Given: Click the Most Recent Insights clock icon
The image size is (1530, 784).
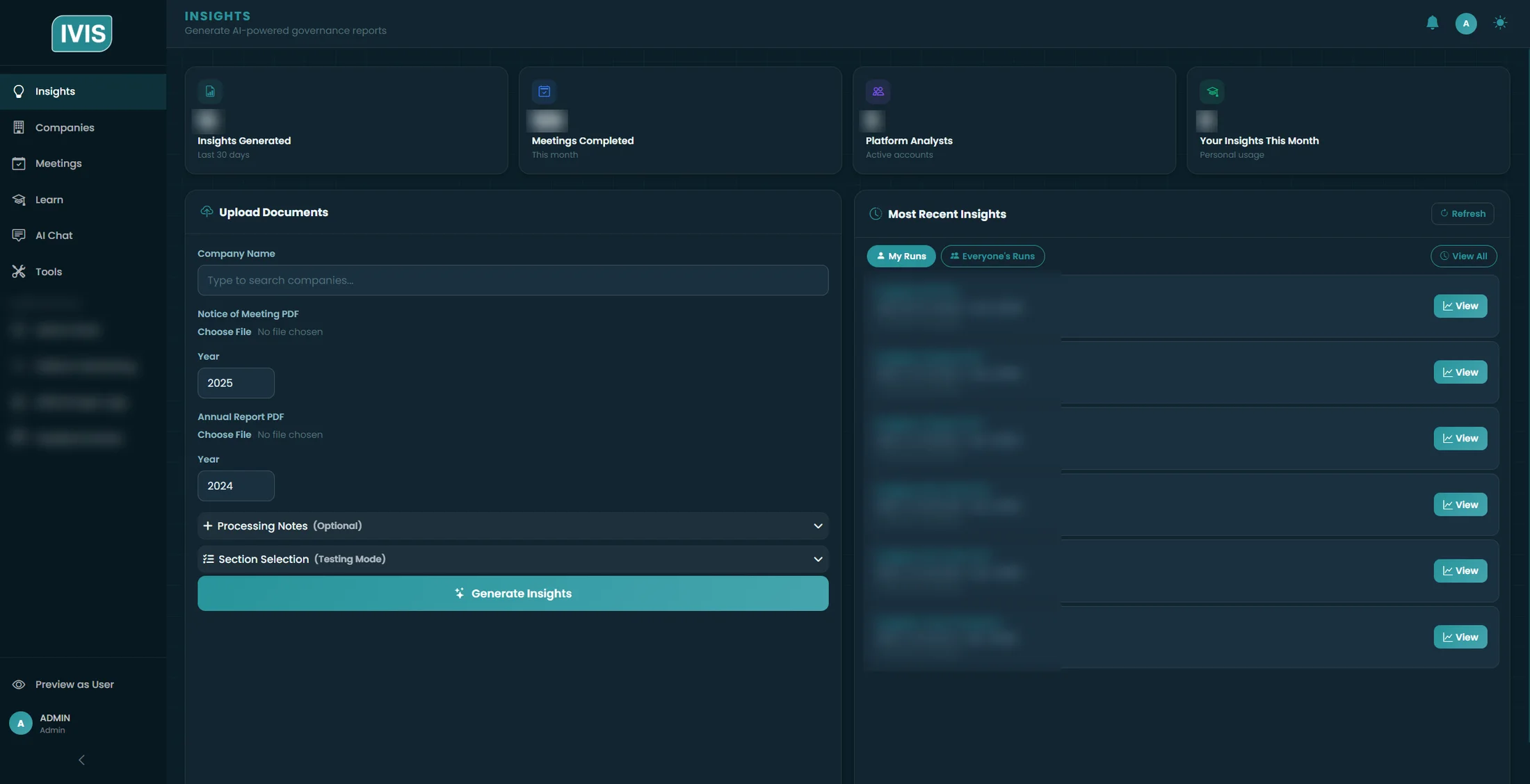Looking at the screenshot, I should pos(876,214).
